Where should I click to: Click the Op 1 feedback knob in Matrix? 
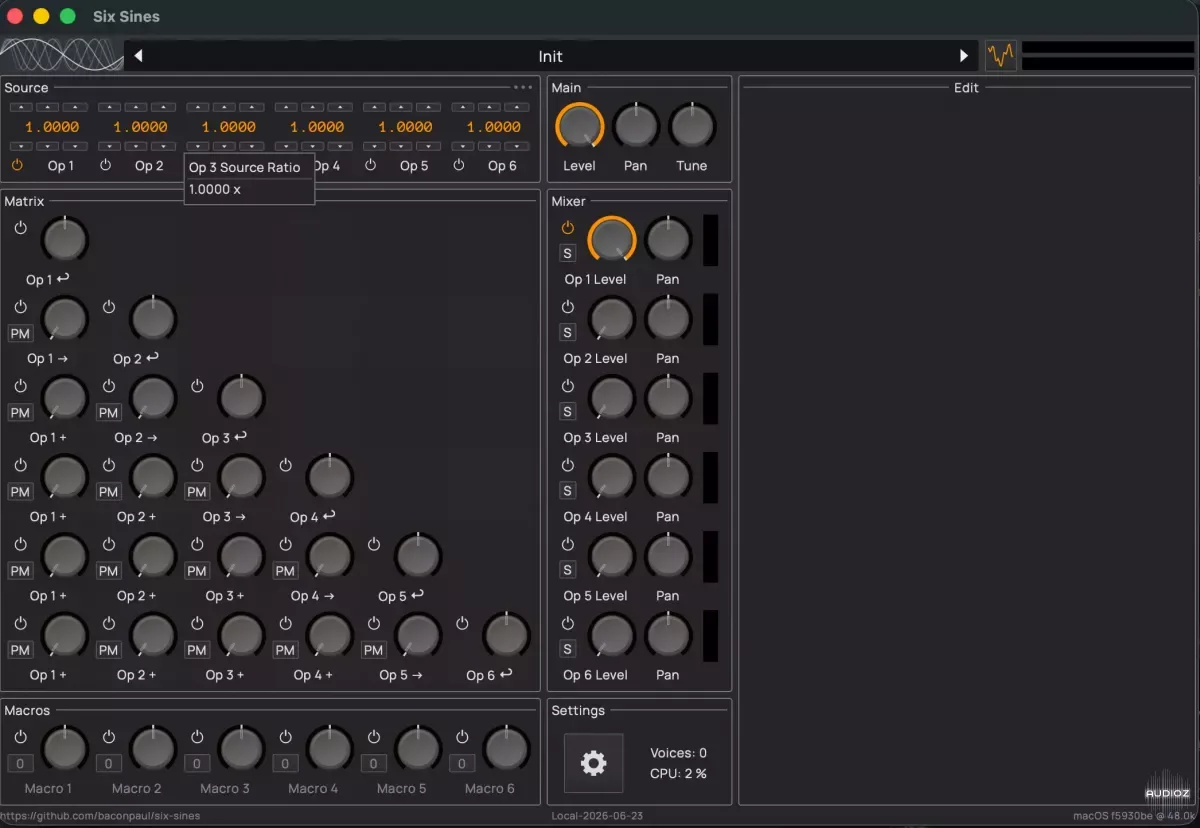coord(65,240)
